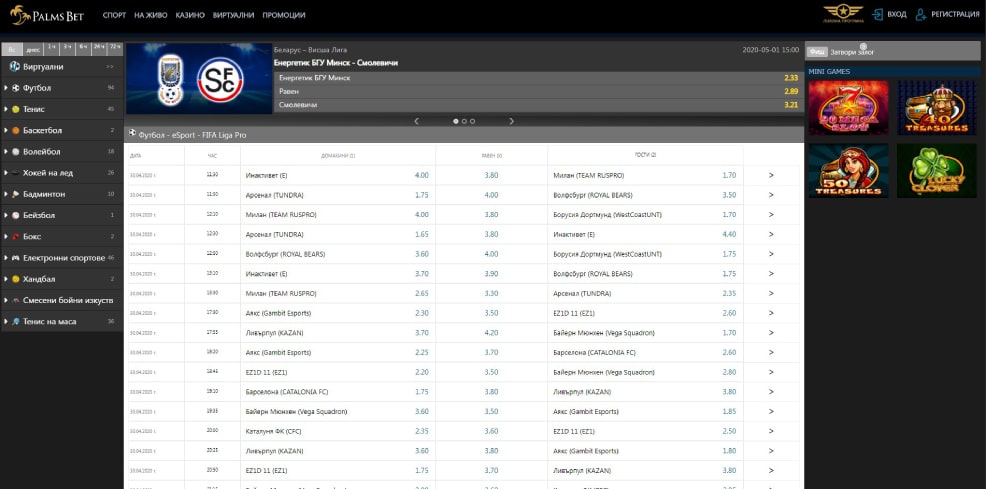The image size is (986, 489).
Task: Go to next banner with right arrow
Action: [511, 121]
